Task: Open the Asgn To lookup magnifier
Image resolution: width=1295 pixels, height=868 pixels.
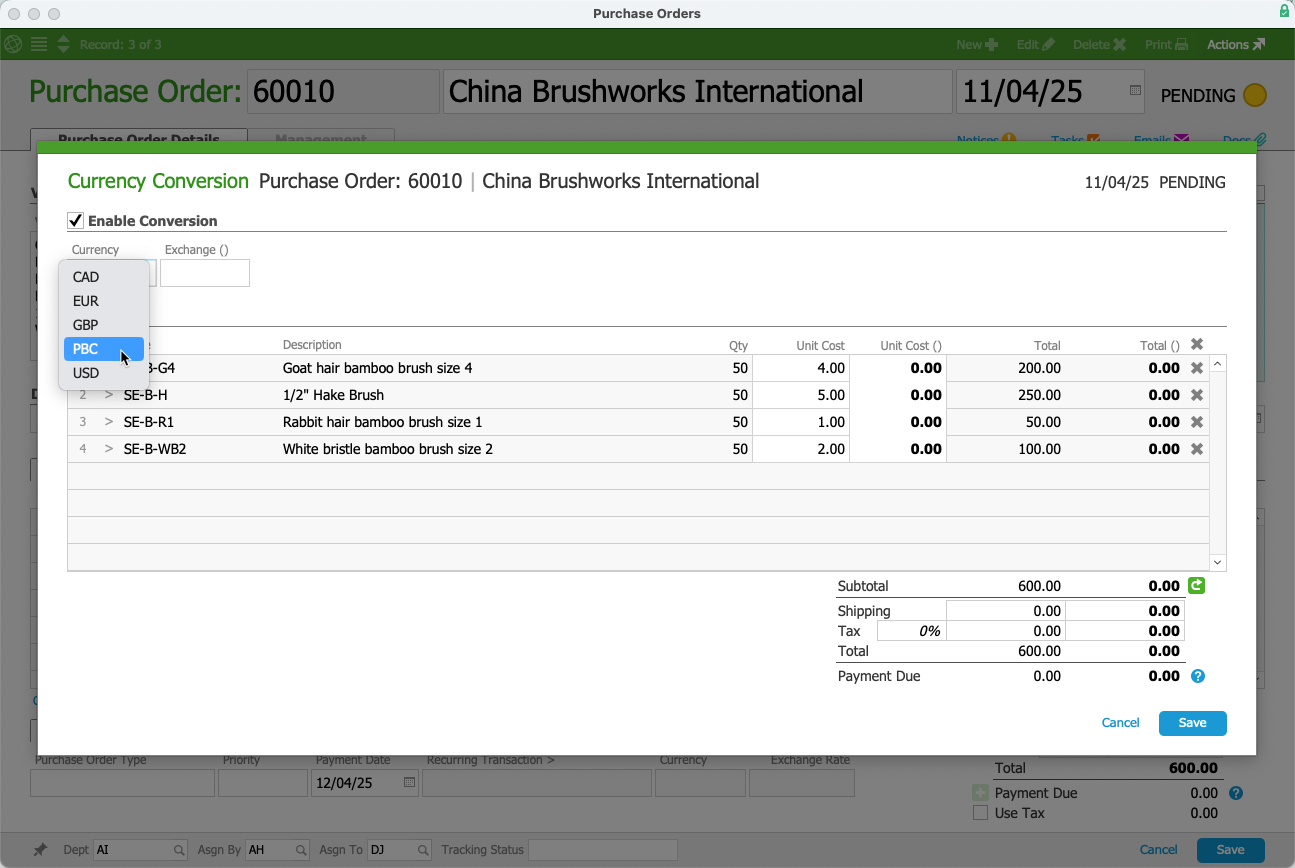Action: point(423,850)
